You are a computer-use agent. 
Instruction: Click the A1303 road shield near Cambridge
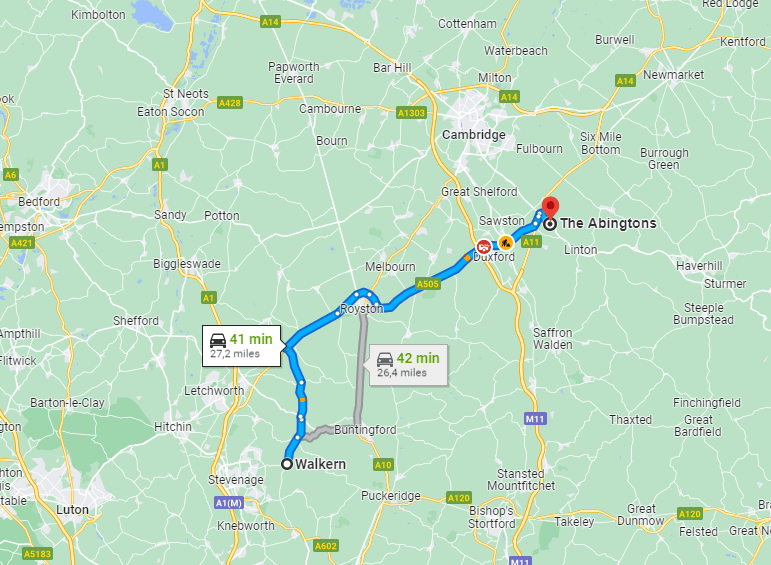pyautogui.click(x=411, y=113)
